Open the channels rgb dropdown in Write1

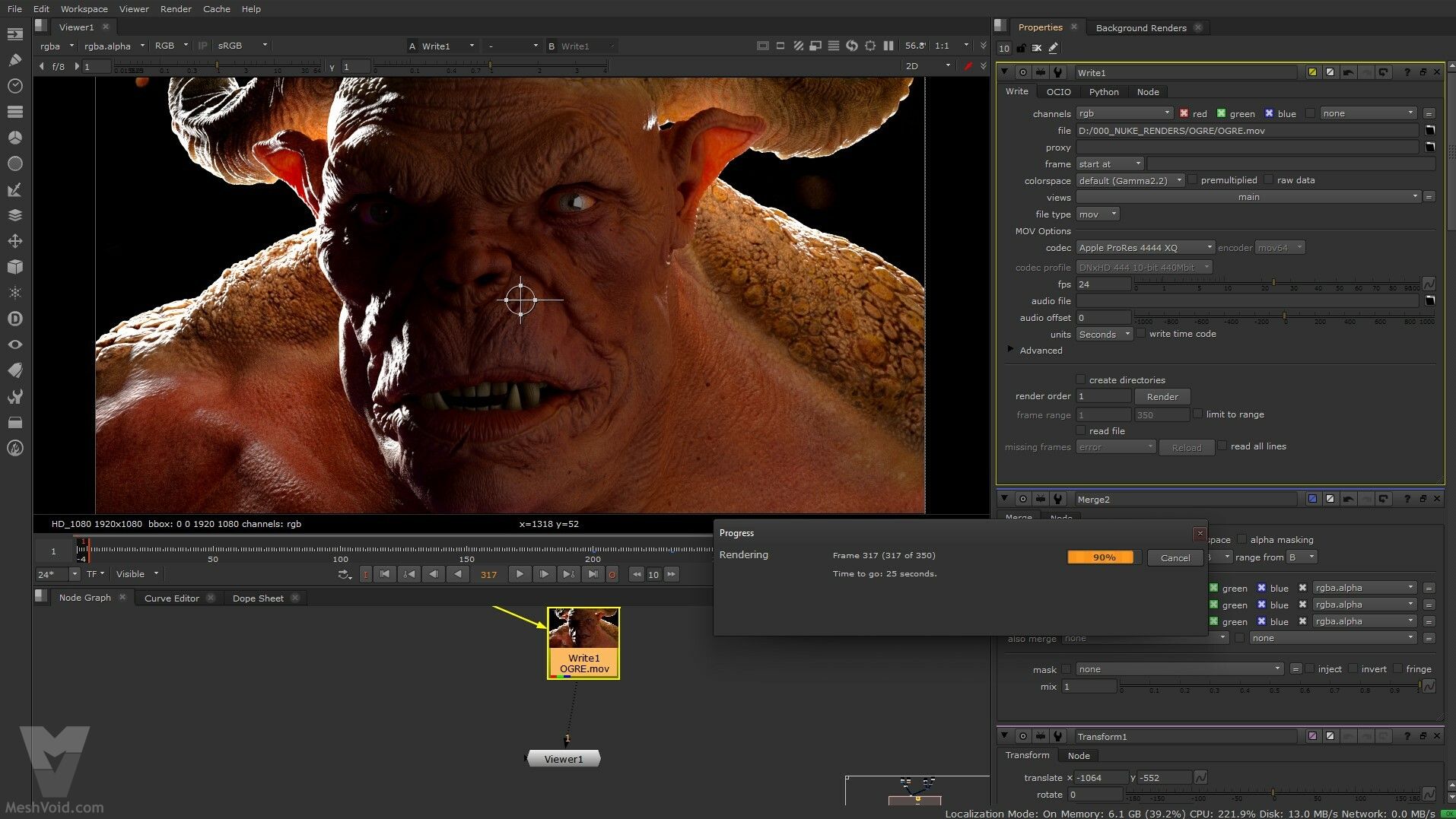(x=1124, y=113)
